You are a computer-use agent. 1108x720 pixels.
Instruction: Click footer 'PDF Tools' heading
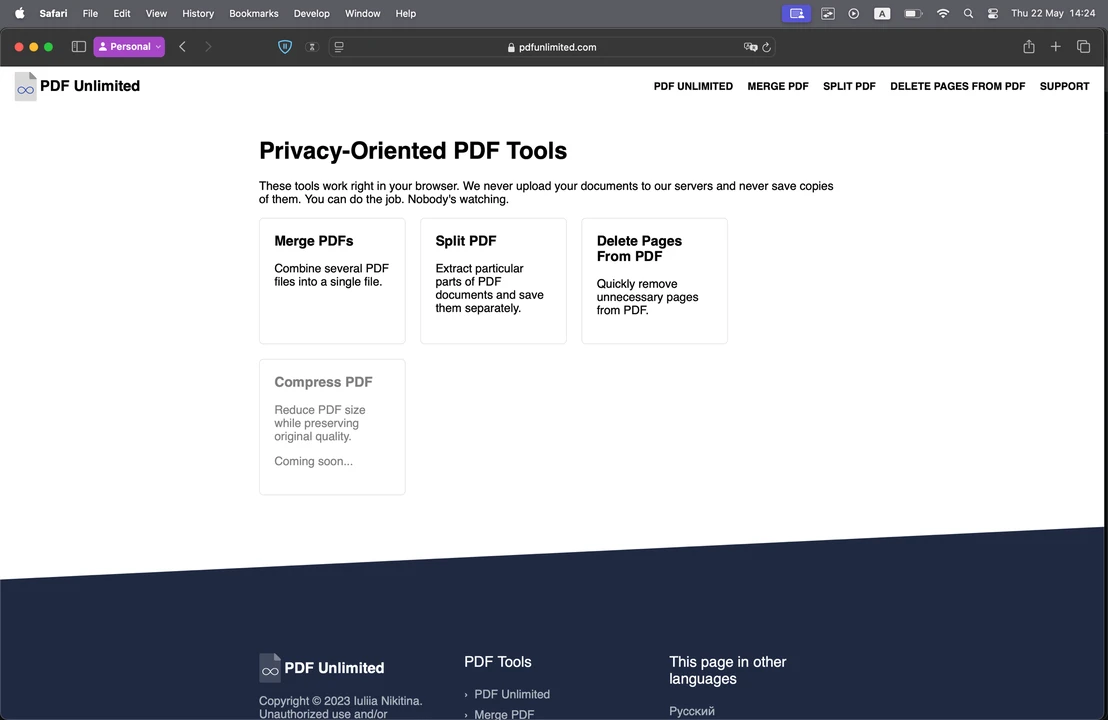click(497, 662)
